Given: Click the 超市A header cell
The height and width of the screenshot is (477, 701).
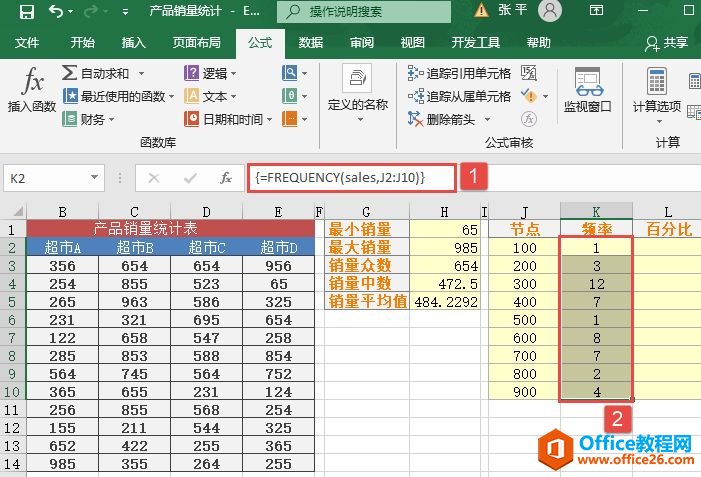Looking at the screenshot, I should click(x=63, y=247).
